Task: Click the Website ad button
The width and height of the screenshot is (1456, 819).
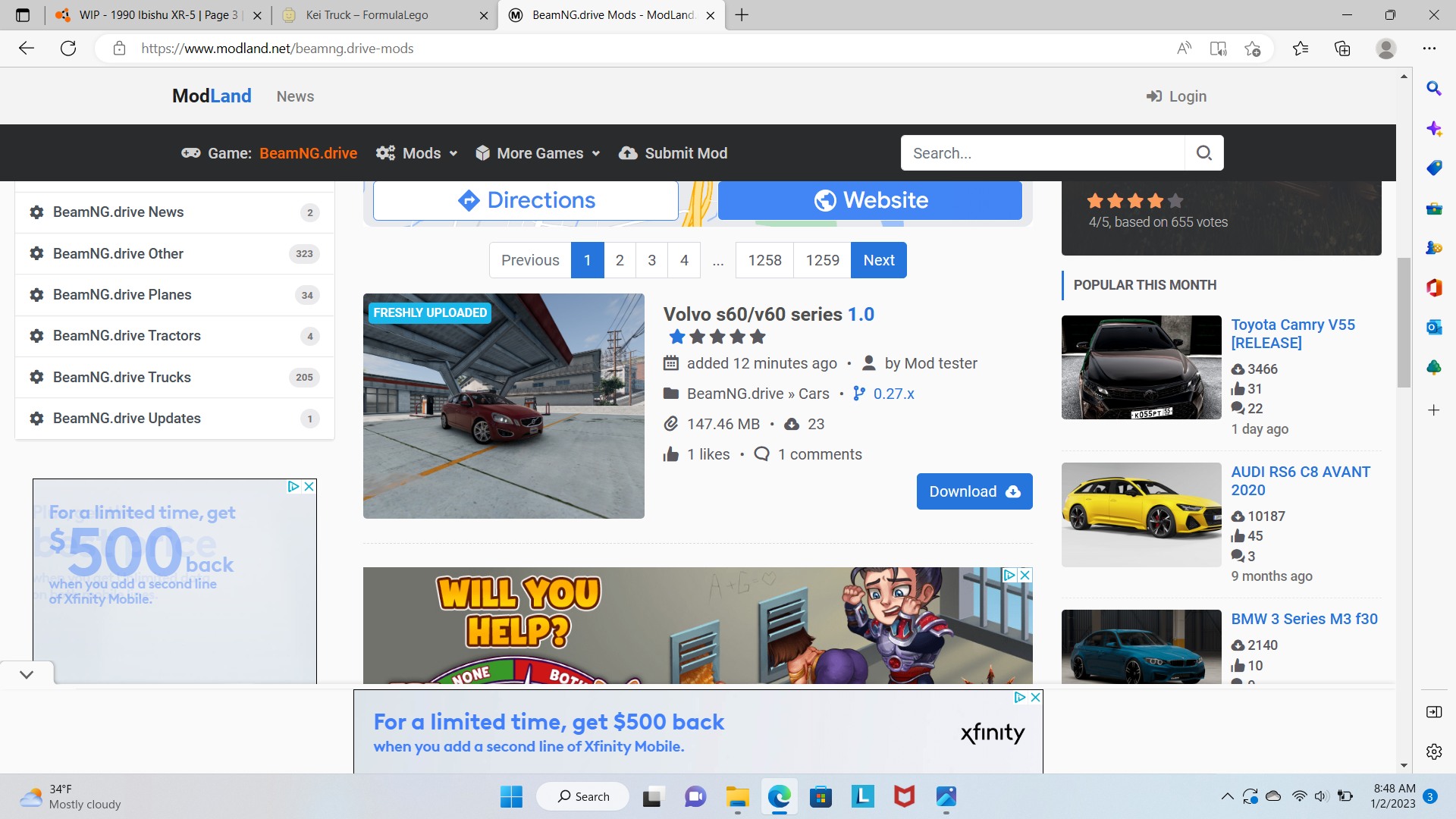Action: (870, 200)
